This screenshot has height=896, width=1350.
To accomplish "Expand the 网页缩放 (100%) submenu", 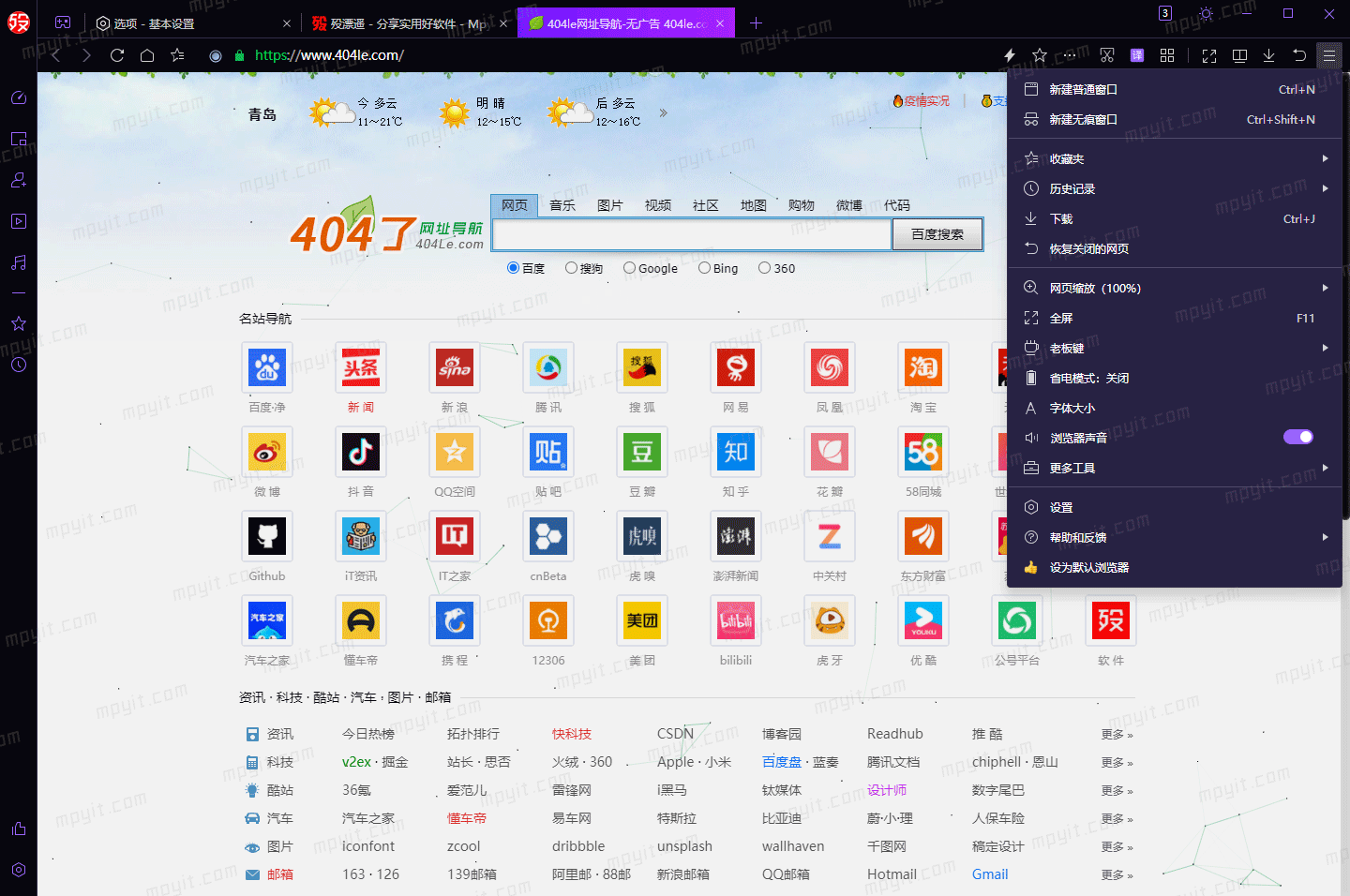I will coord(1175,288).
